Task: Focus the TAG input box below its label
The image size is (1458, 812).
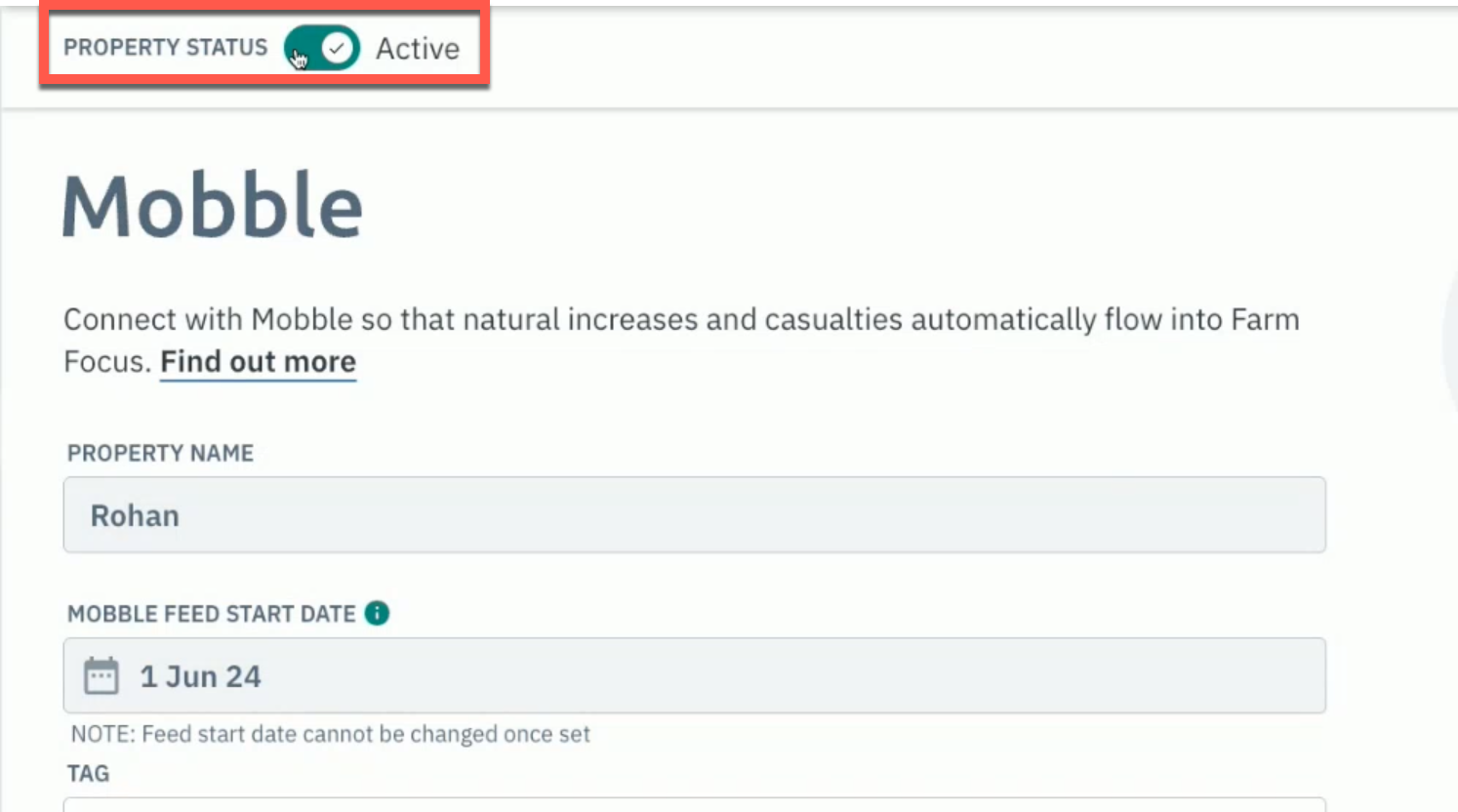Action: (x=694, y=805)
